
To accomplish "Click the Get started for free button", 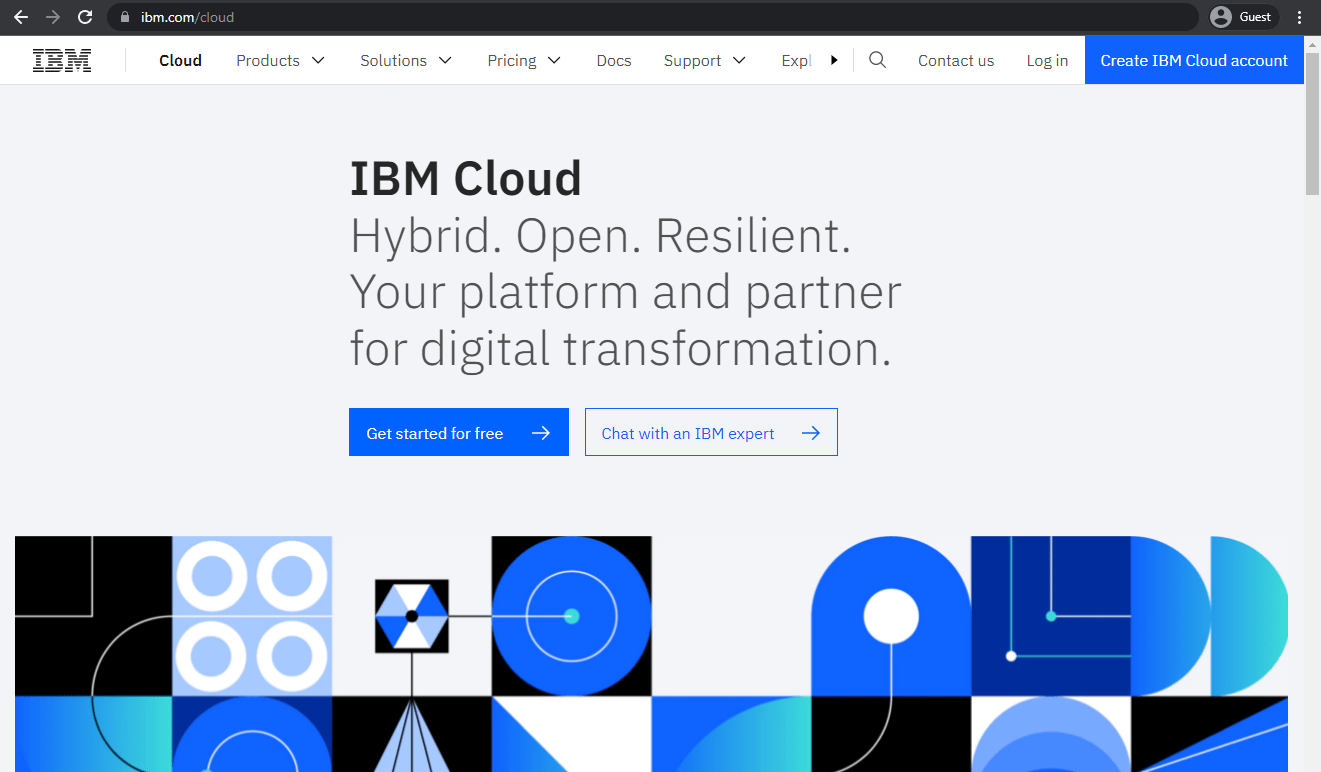I will tap(458, 432).
